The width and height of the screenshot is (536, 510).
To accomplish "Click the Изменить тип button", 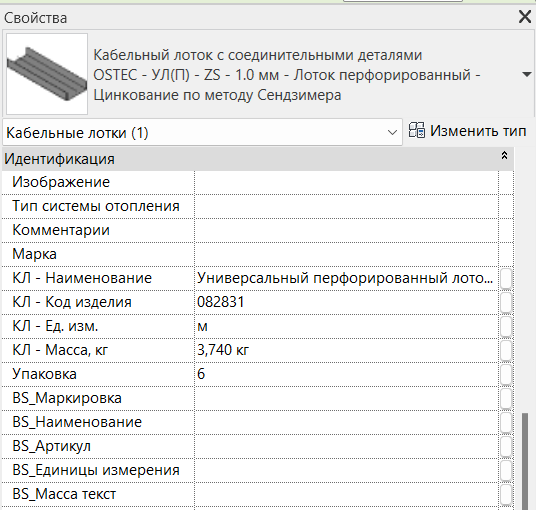I will (467, 131).
